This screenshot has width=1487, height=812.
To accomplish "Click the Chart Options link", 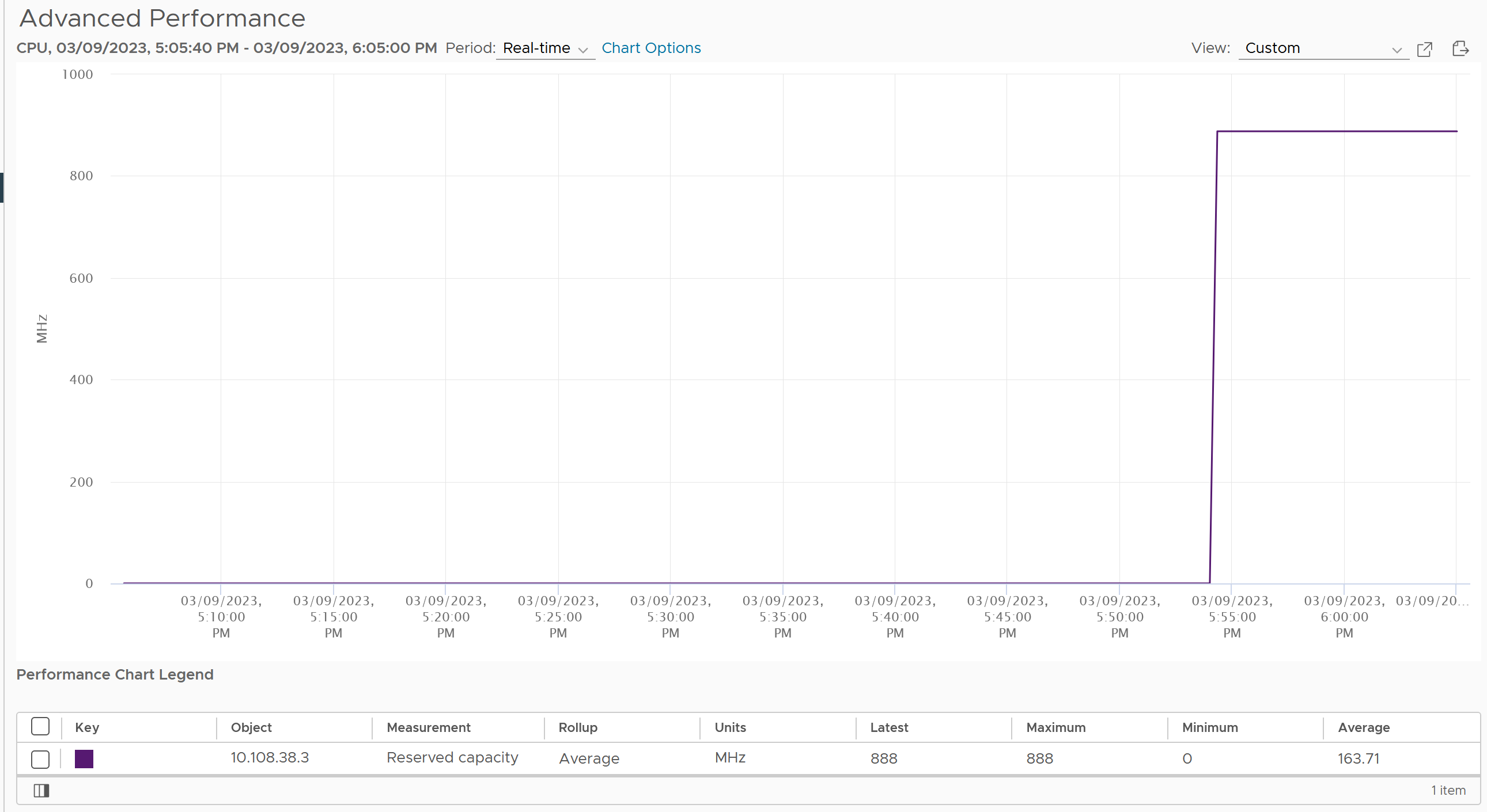I will pyautogui.click(x=651, y=48).
